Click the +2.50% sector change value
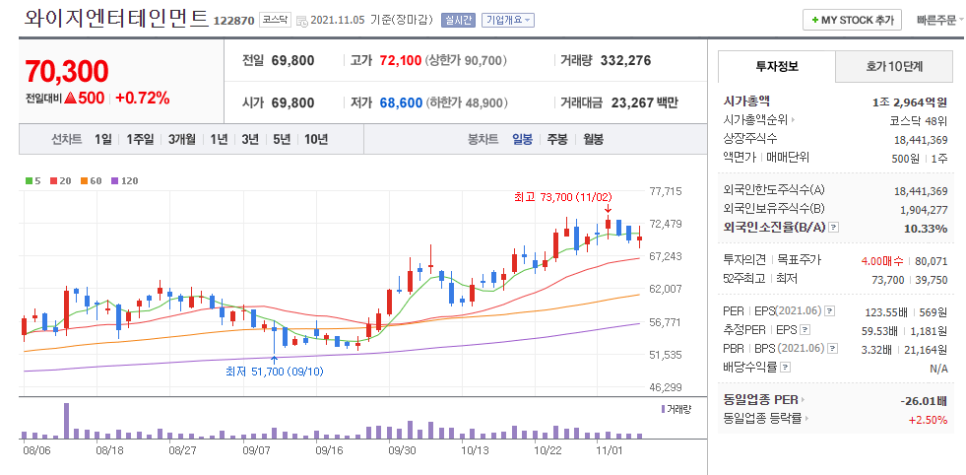This screenshot has height=475, width=966. pyautogui.click(x=928, y=420)
